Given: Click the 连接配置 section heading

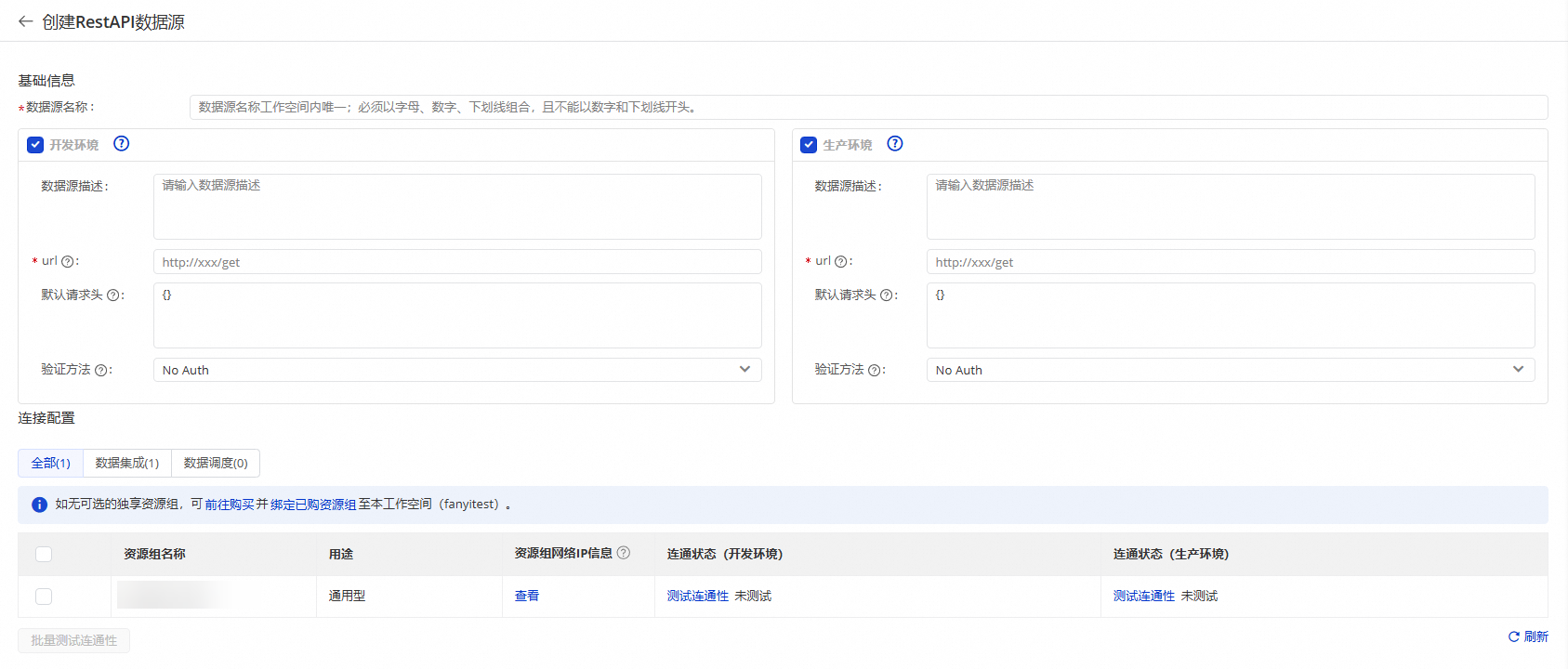Looking at the screenshot, I should (46, 418).
